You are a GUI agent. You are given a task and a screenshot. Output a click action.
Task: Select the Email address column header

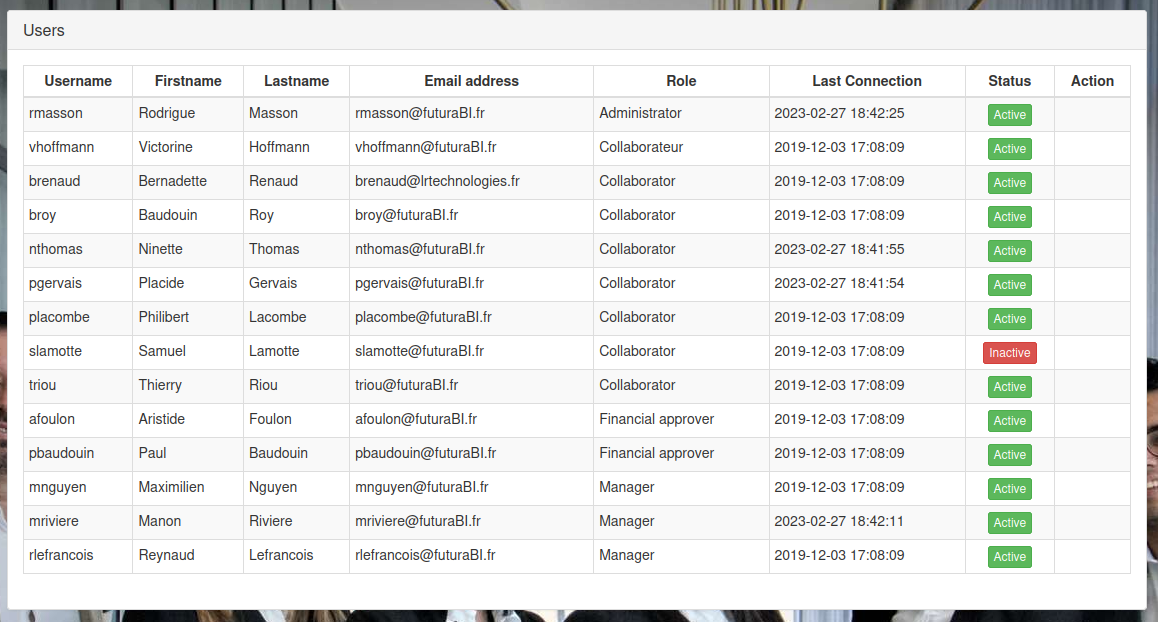[x=471, y=81]
